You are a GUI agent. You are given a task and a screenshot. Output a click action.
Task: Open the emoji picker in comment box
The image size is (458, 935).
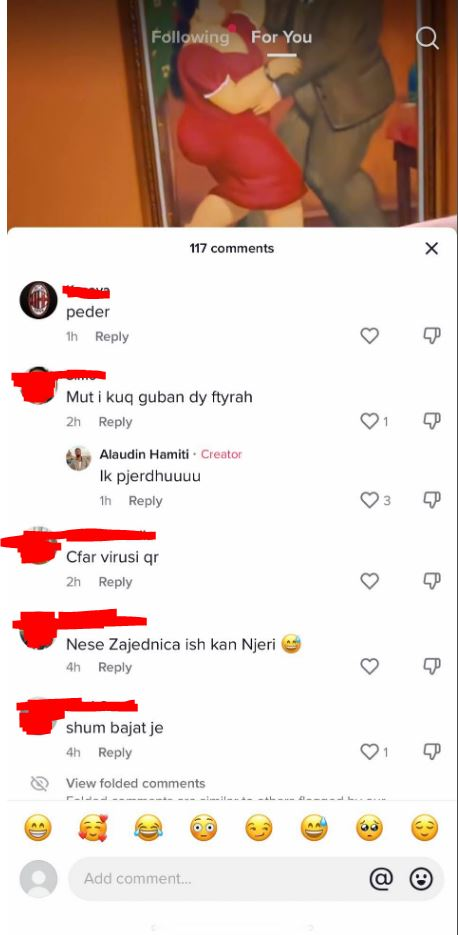pyautogui.click(x=421, y=878)
